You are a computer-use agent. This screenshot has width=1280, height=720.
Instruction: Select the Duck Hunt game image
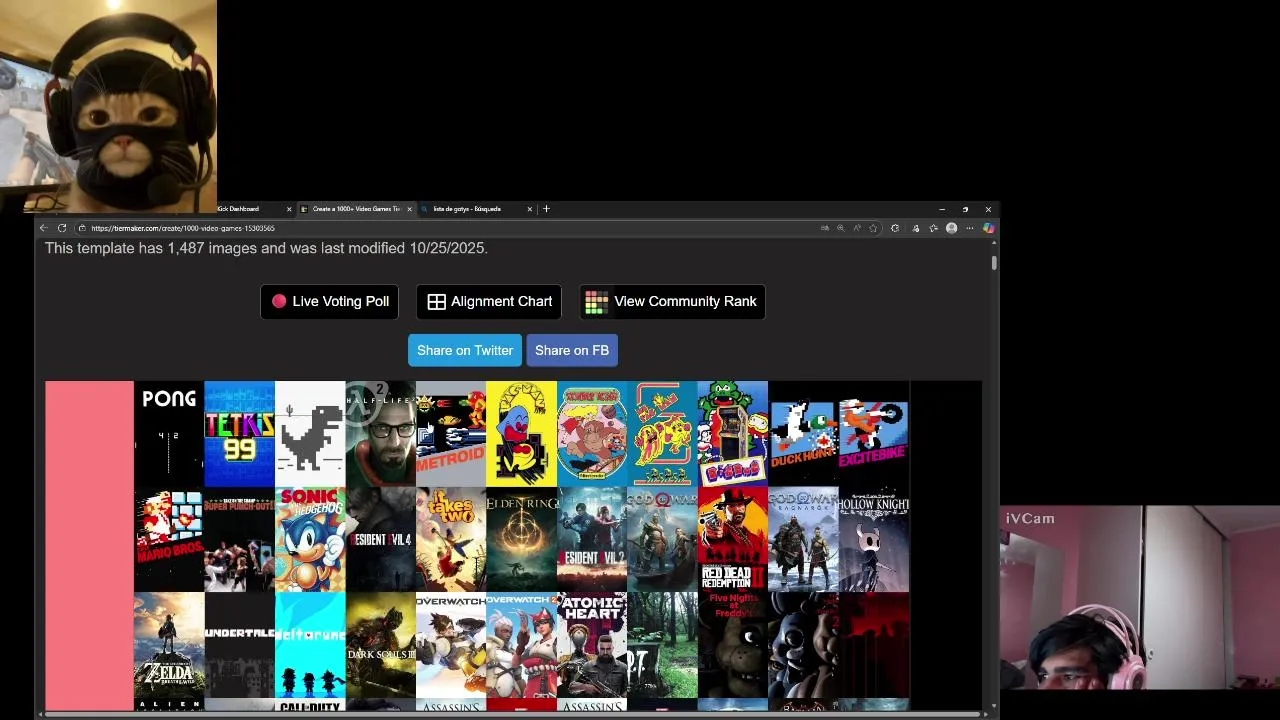[x=803, y=433]
